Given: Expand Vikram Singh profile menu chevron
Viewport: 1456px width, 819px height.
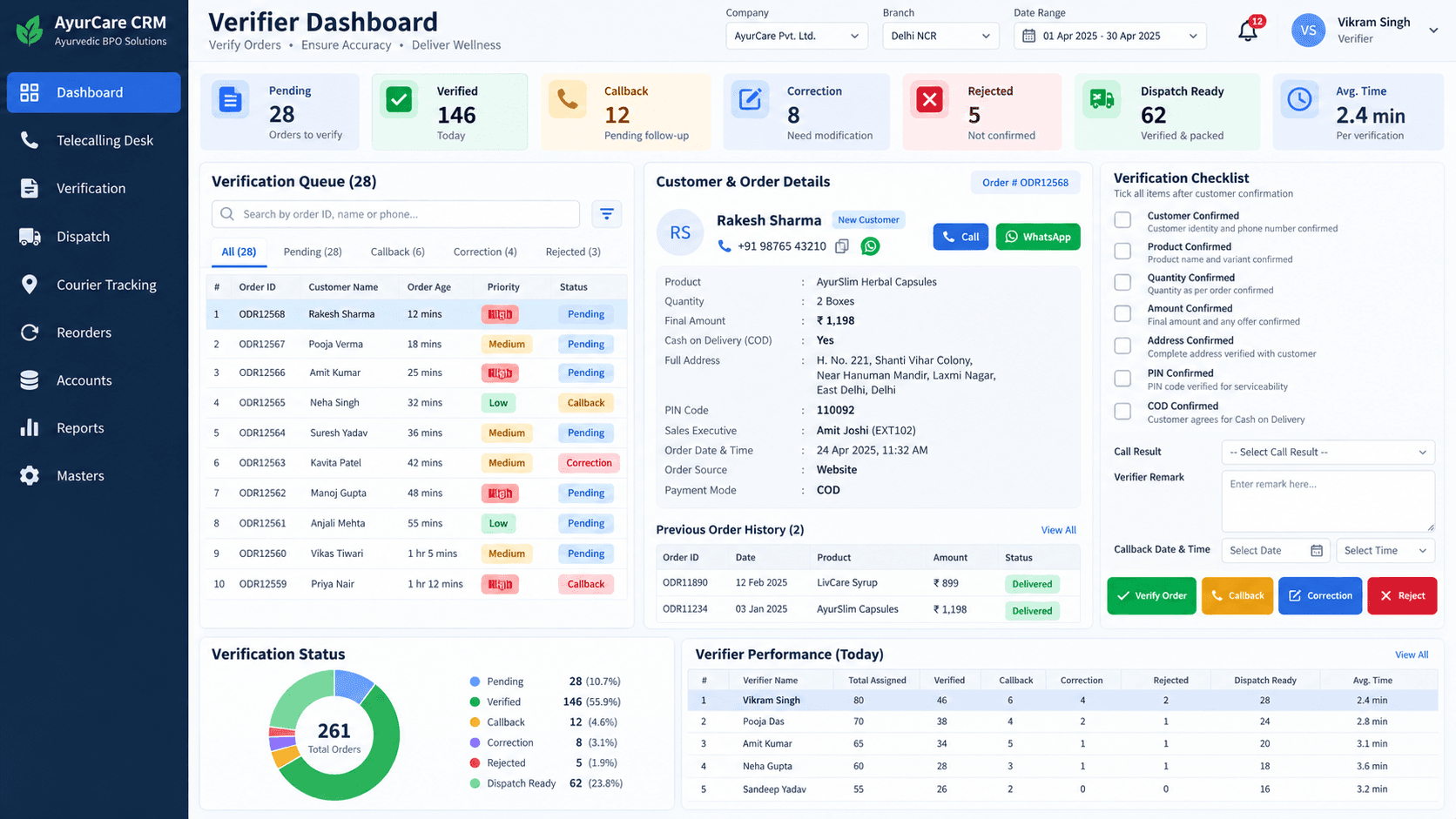Looking at the screenshot, I should pyautogui.click(x=1433, y=30).
